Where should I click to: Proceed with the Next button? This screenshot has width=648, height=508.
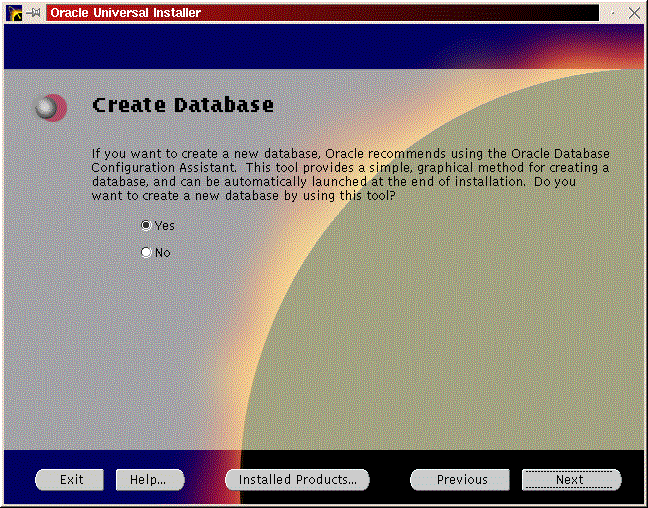pos(570,480)
